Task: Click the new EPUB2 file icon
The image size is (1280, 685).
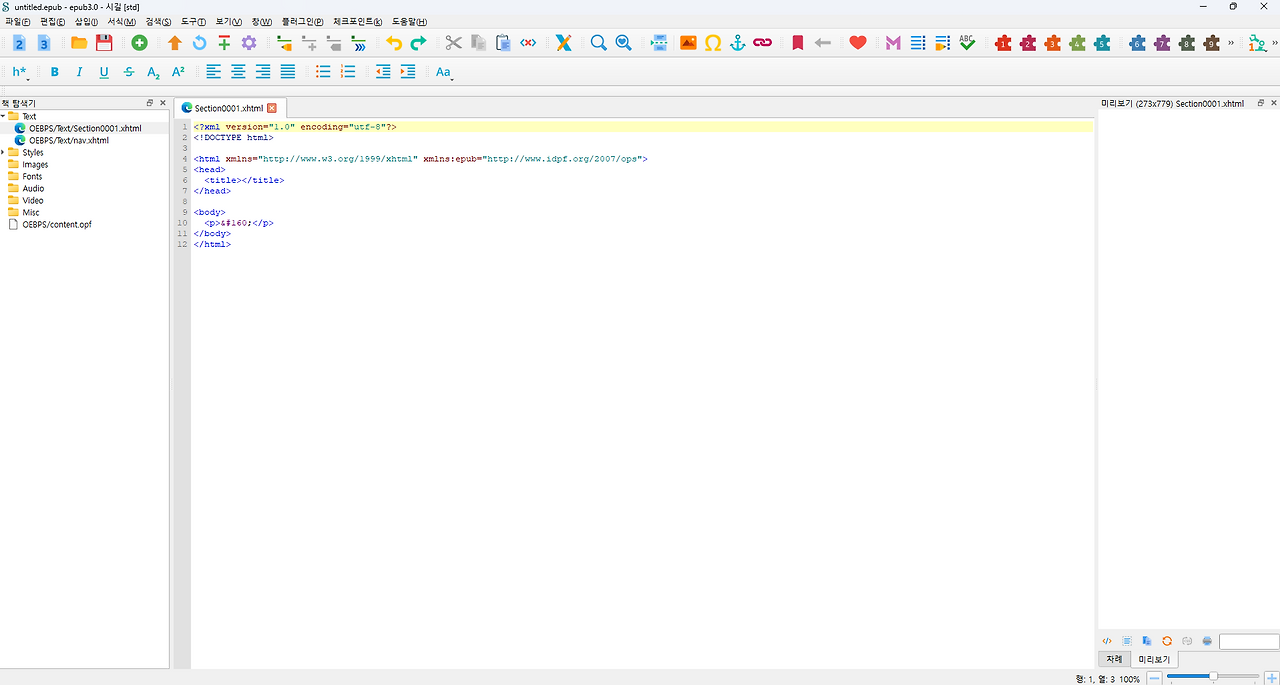Action: point(19,43)
